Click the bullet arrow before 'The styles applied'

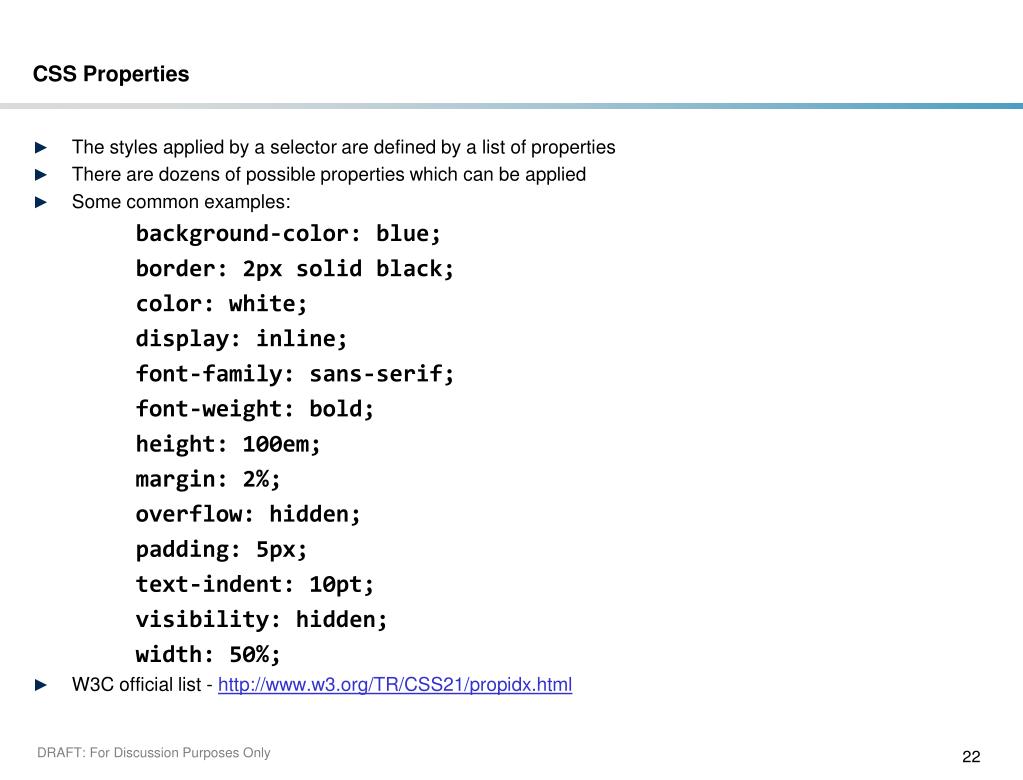click(41, 147)
